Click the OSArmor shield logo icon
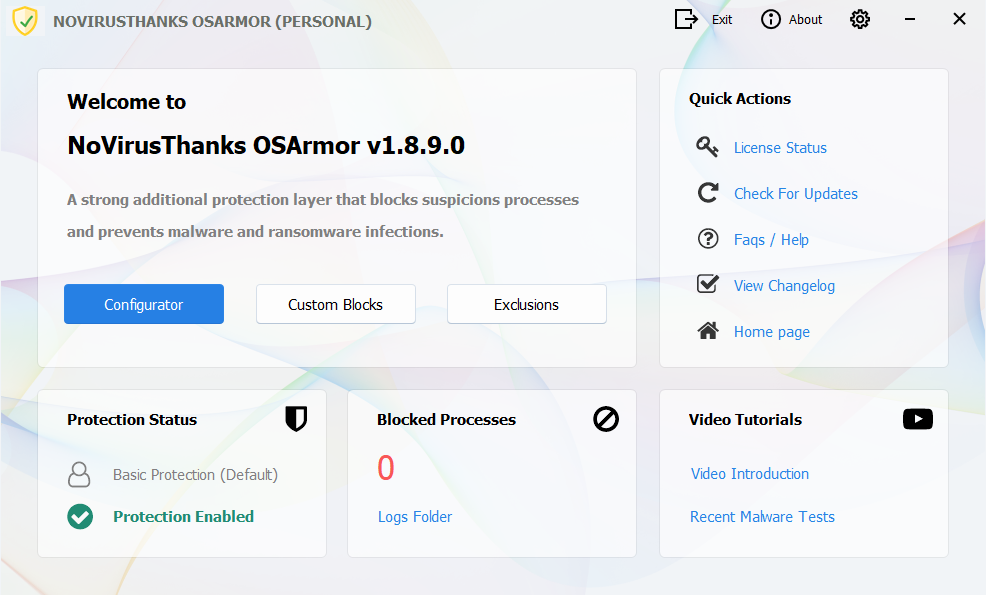 coord(25,21)
